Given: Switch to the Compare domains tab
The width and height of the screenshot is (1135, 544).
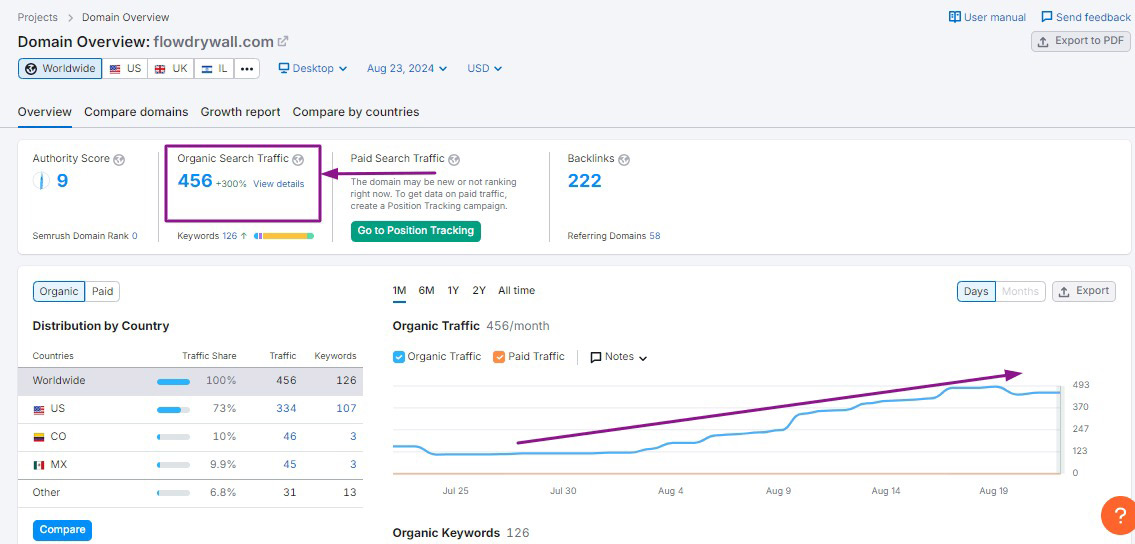Looking at the screenshot, I should [x=136, y=112].
